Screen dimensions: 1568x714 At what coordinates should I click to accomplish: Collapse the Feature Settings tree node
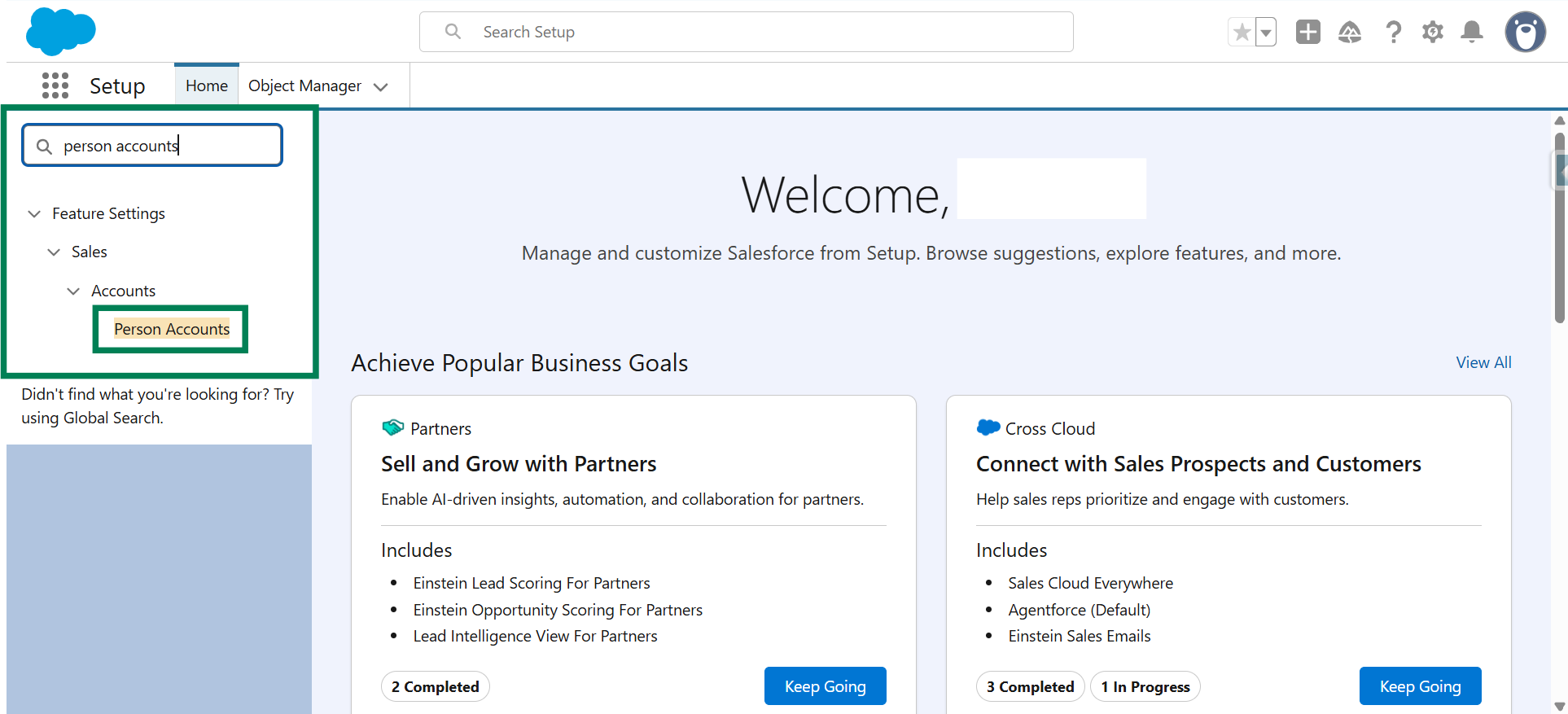tap(34, 213)
